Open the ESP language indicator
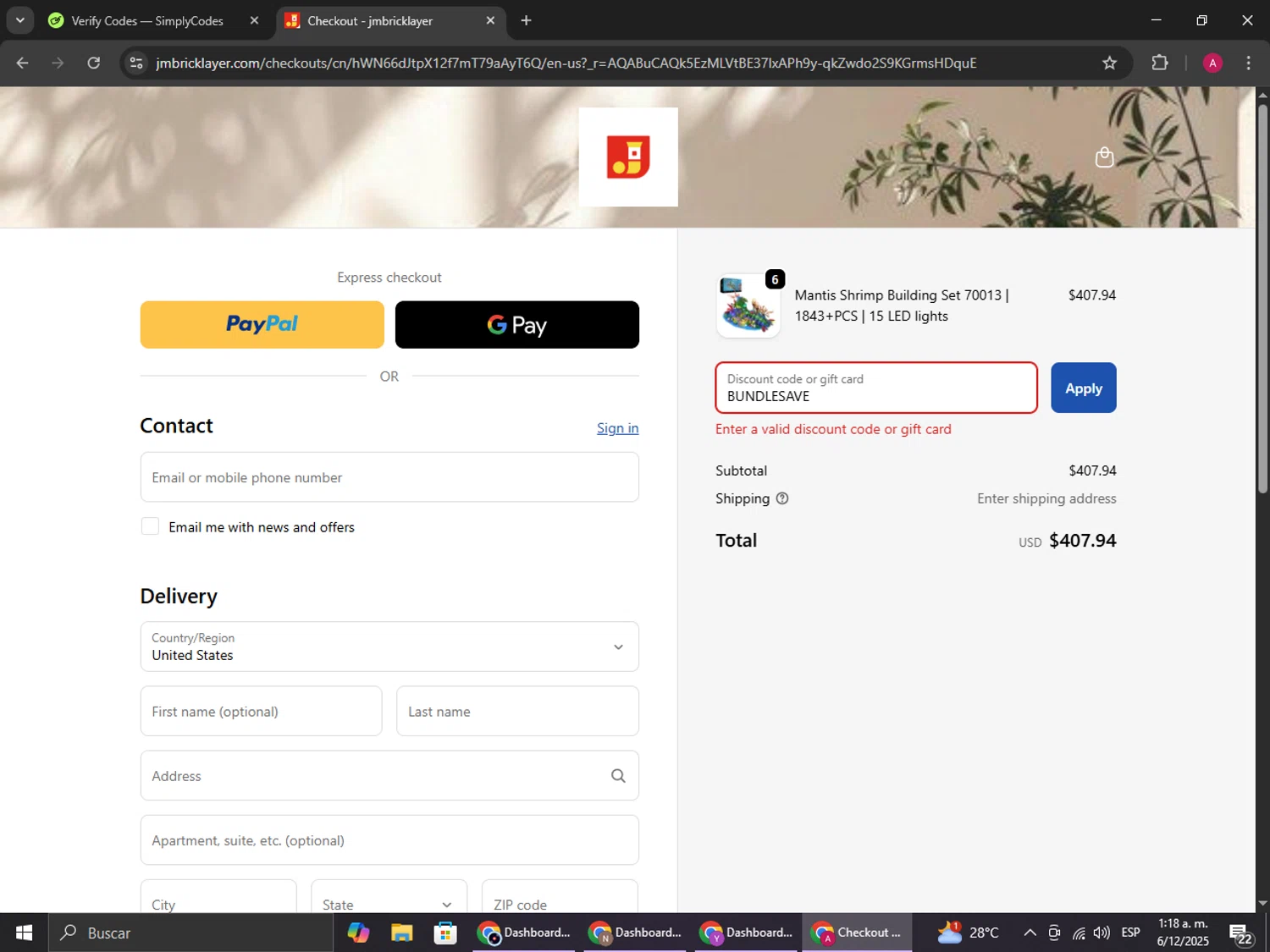Image resolution: width=1270 pixels, height=952 pixels. (1130, 933)
